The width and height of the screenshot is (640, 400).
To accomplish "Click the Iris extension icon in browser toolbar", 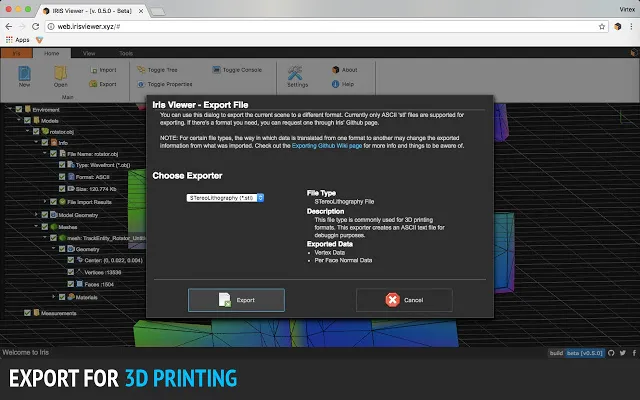I will pyautogui.click(x=618, y=27).
